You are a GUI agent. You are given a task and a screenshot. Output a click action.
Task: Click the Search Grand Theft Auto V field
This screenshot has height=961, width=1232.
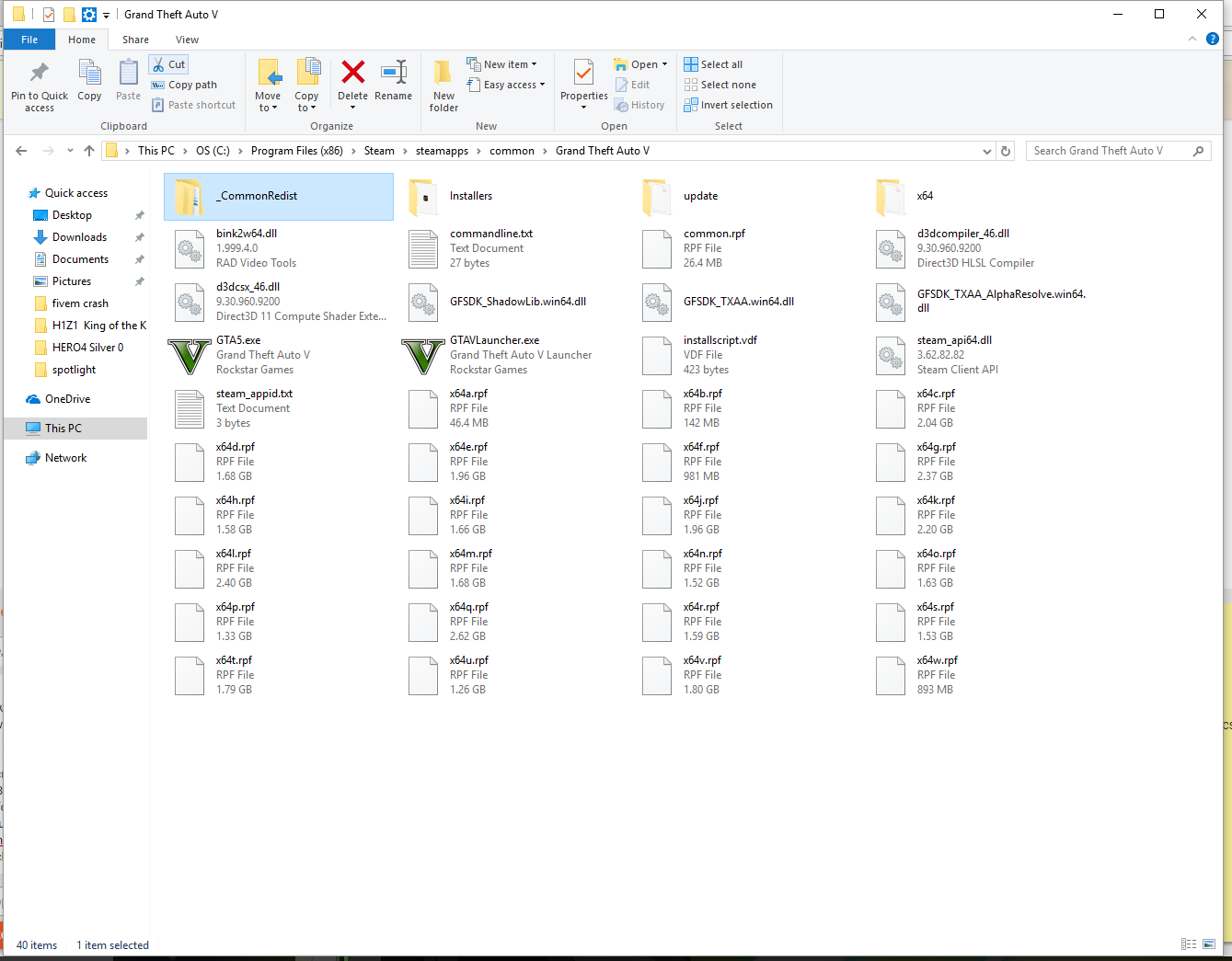tap(1118, 151)
